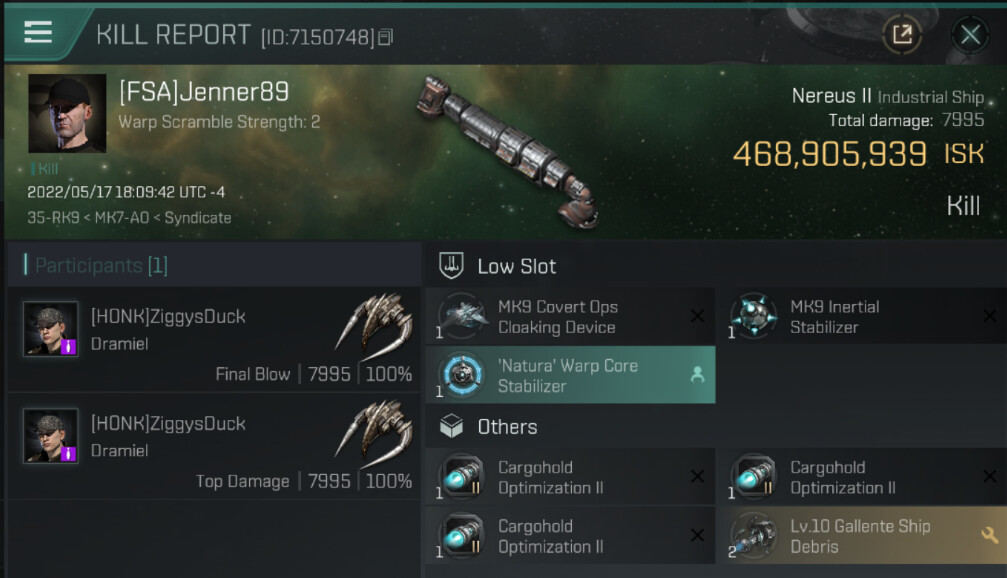
Task: Open the Jenner89 pilot portrait
Action: 67,113
